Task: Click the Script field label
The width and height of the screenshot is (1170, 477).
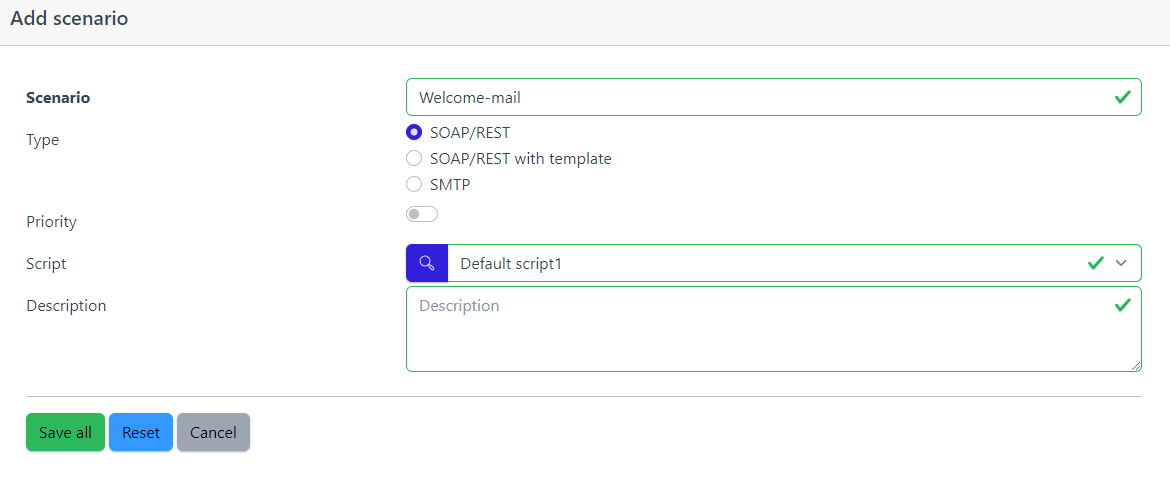Action: coord(46,264)
